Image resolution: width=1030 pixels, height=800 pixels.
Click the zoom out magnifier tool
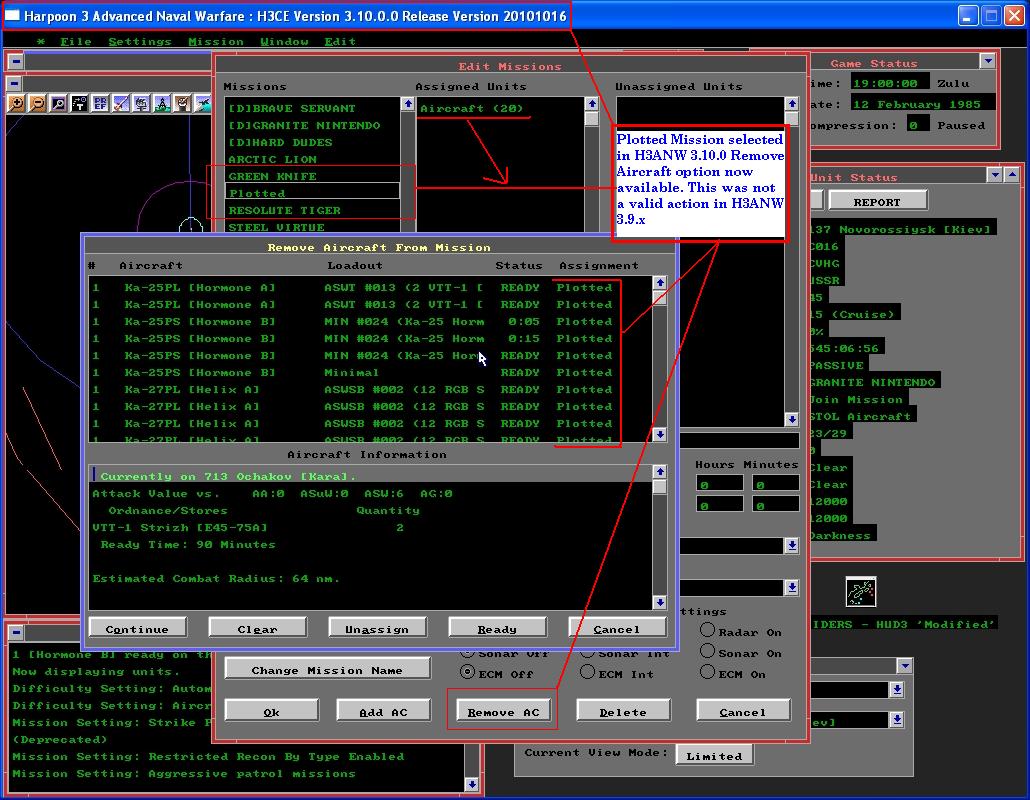click(37, 103)
